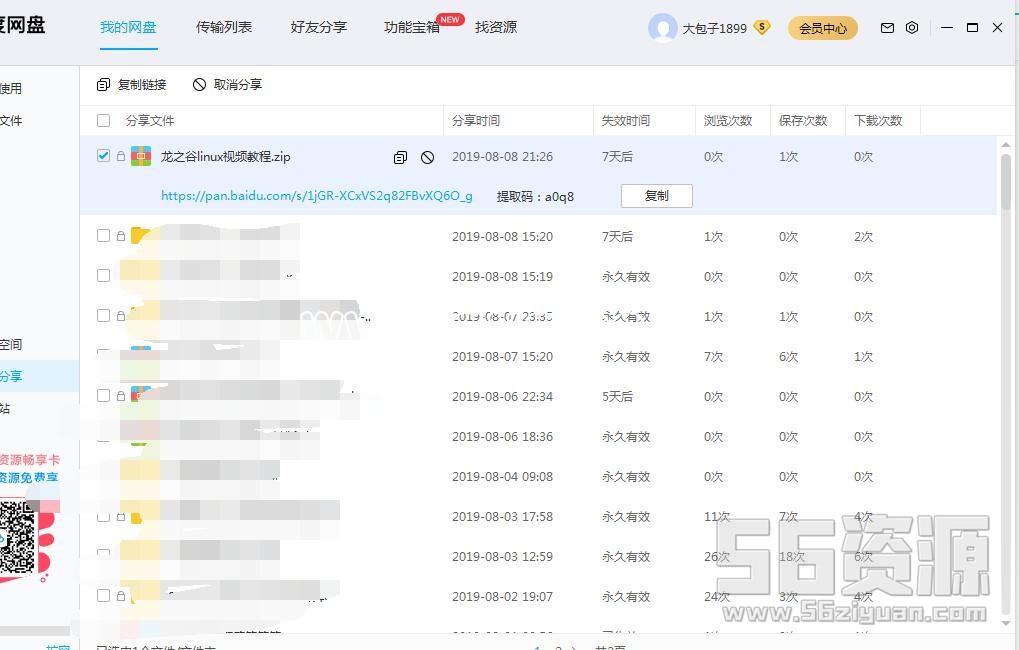Switch to the 传输列表 tab
The image size is (1019, 650).
(x=224, y=27)
